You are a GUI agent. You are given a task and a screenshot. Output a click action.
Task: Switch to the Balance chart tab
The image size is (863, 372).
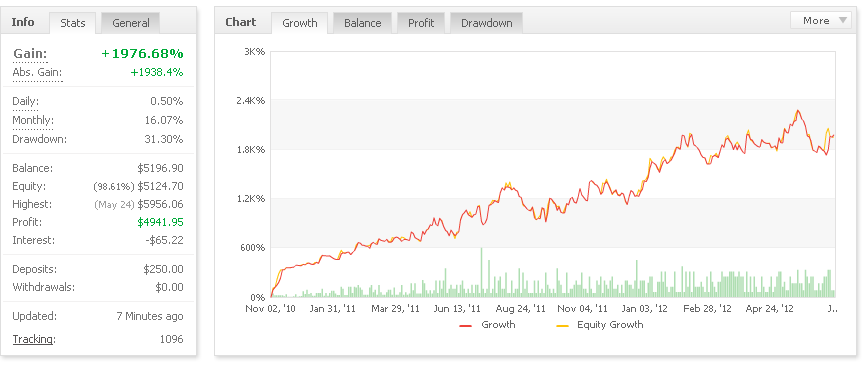363,23
